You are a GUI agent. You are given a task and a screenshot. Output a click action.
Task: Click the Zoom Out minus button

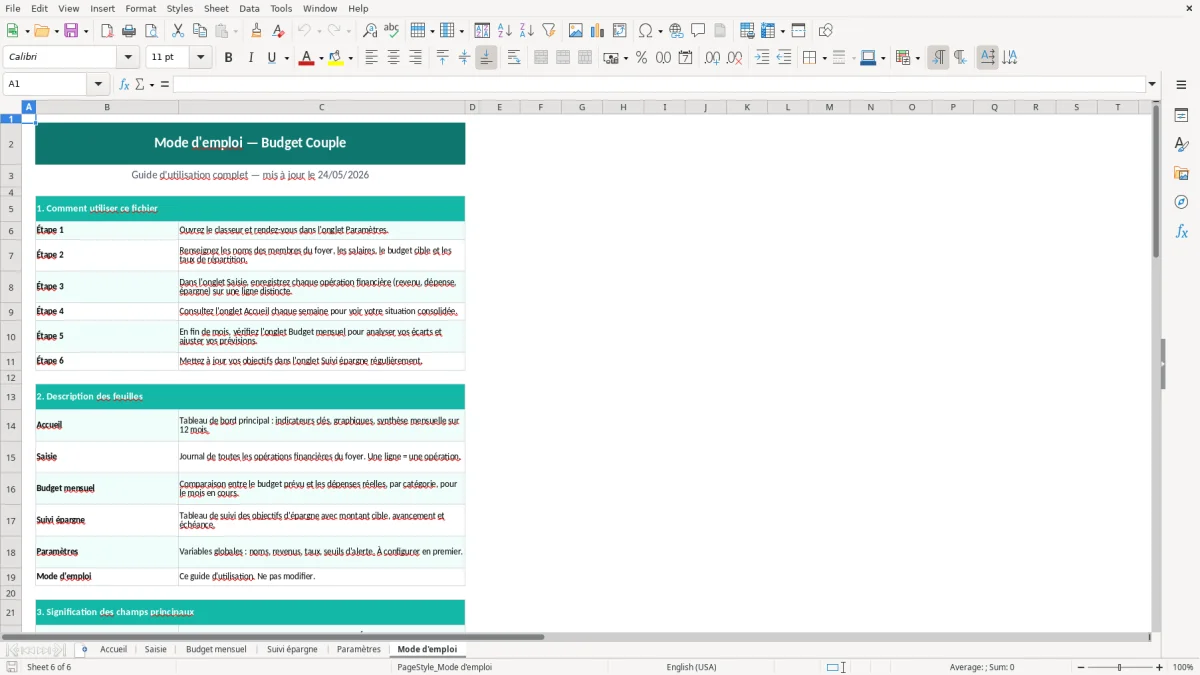[1080, 667]
